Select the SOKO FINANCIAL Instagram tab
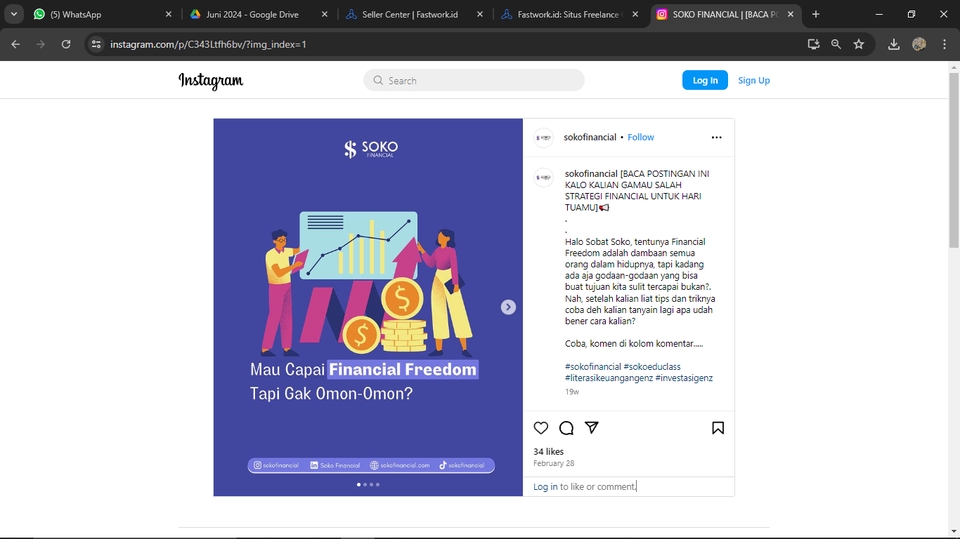Screen dimensions: 960x539 click(725, 14)
